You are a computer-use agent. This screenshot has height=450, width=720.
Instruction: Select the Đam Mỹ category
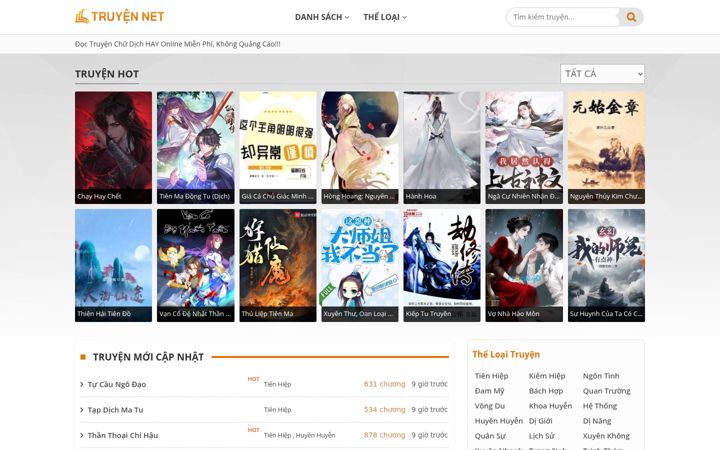click(x=489, y=391)
